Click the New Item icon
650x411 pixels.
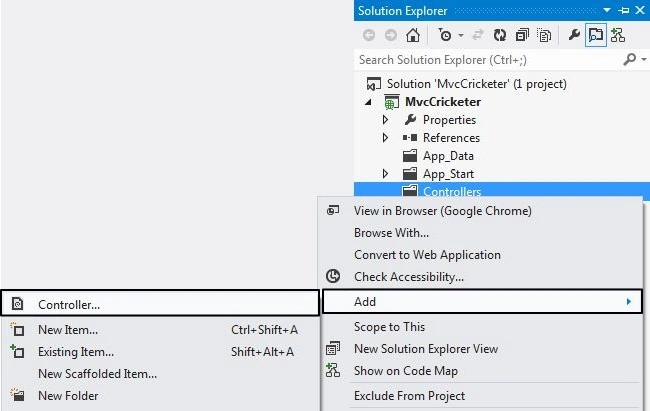click(17, 330)
